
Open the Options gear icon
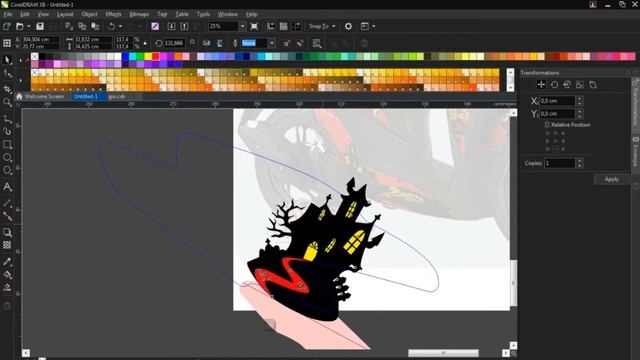point(348,26)
